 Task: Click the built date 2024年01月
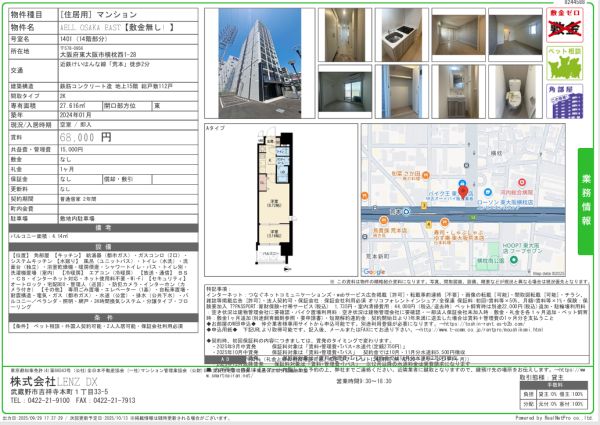pos(75,115)
